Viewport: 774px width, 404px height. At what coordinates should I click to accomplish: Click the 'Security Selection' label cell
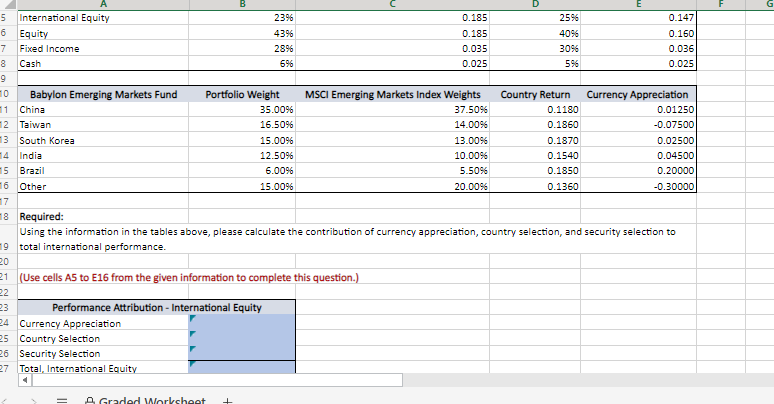pos(103,353)
